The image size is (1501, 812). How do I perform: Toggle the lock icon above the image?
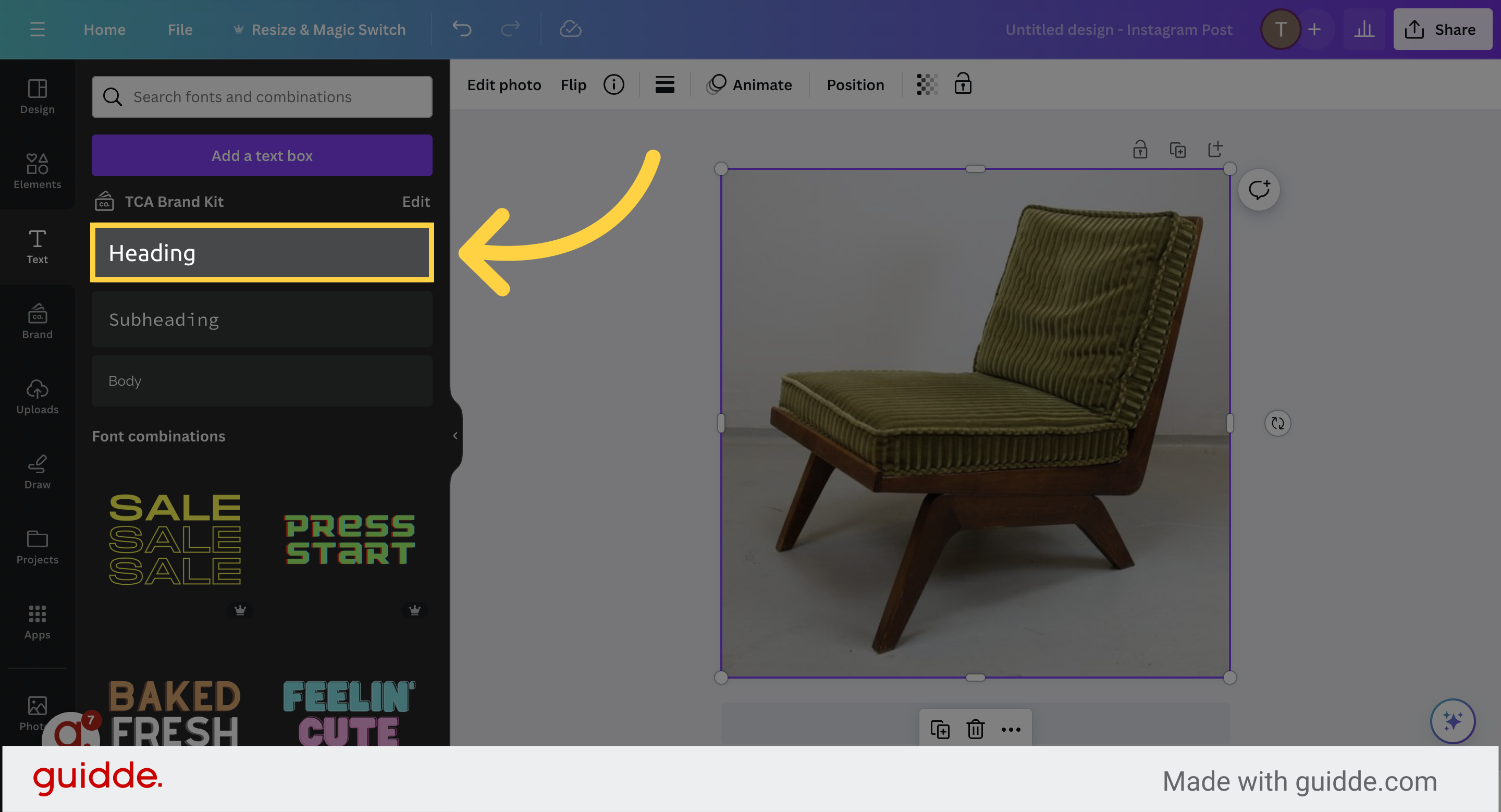(1140, 150)
